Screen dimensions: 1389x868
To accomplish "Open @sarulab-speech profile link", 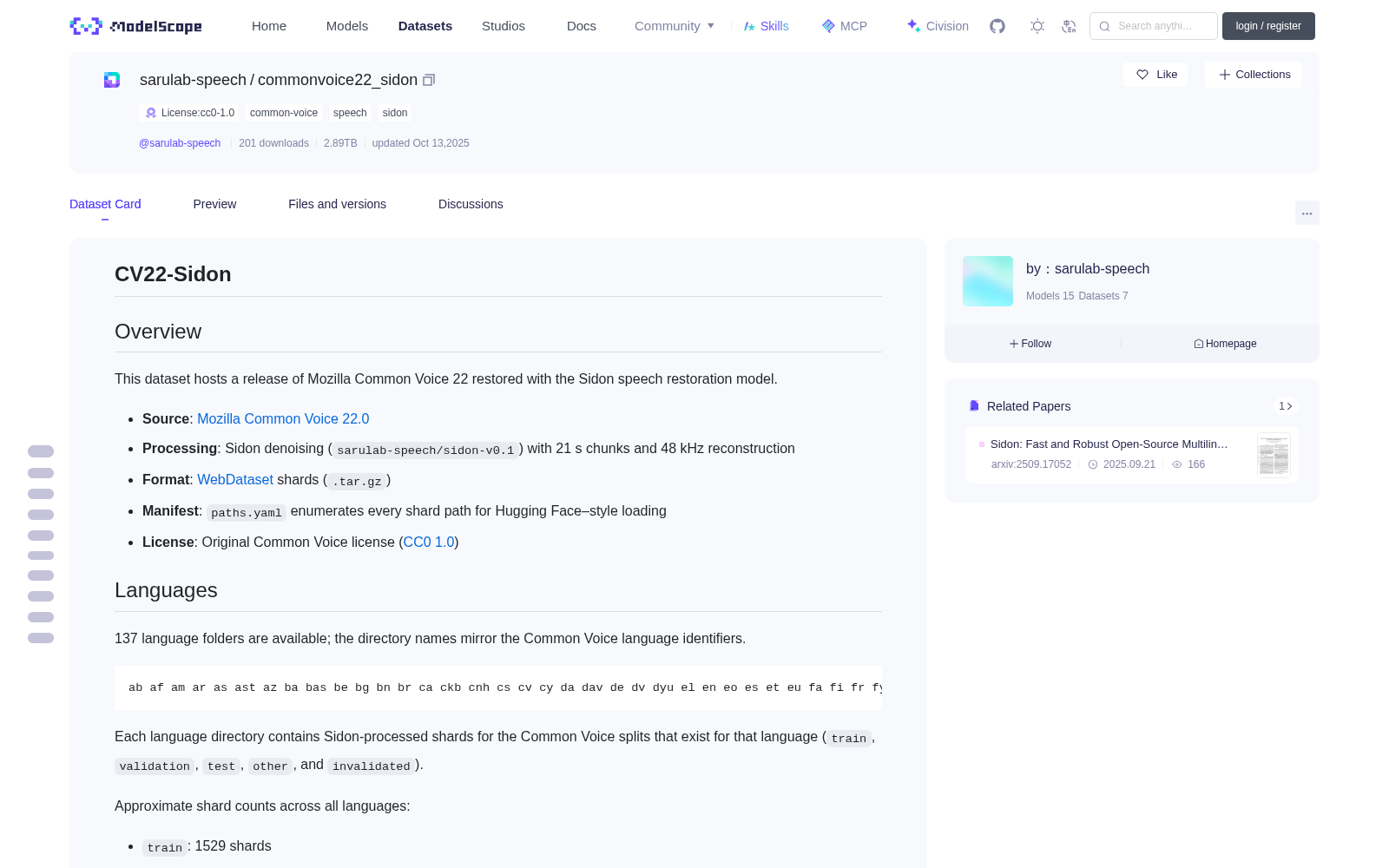I will (180, 143).
